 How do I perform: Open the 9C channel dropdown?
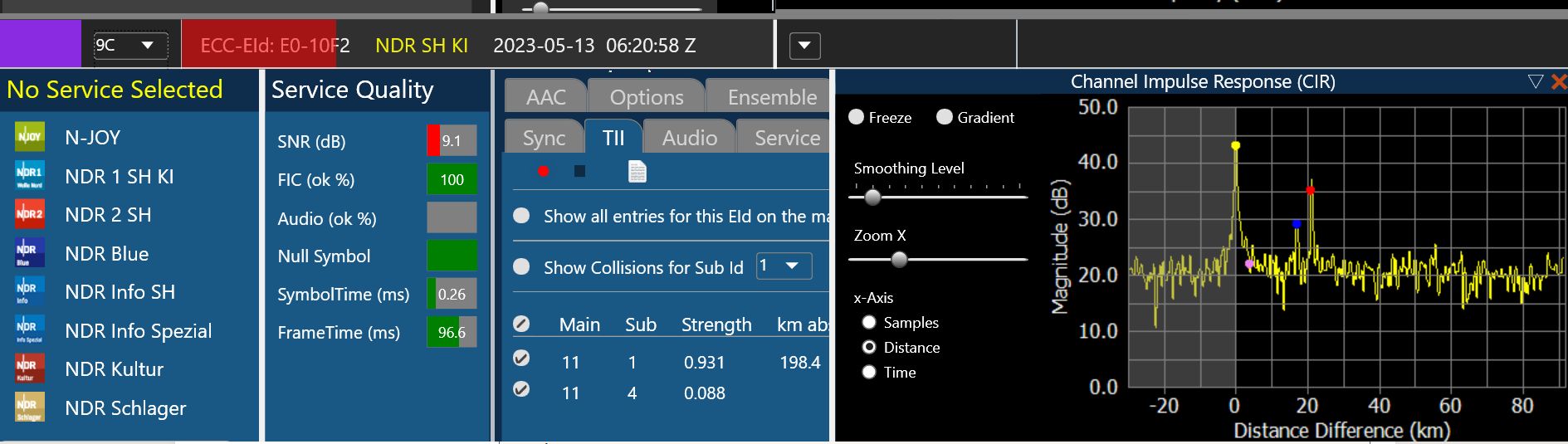(x=130, y=45)
